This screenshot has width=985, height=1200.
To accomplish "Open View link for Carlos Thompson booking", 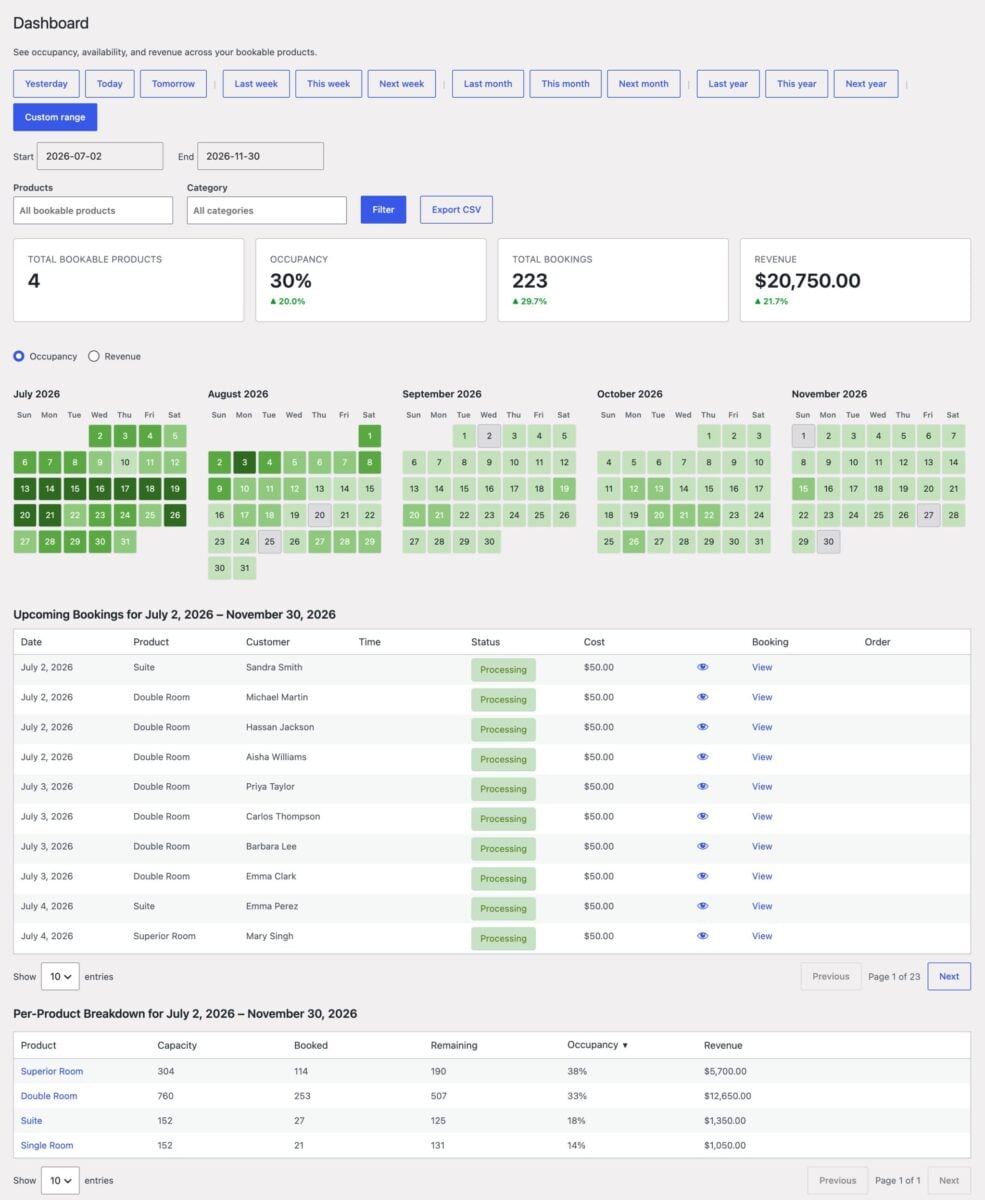I will pos(762,817).
